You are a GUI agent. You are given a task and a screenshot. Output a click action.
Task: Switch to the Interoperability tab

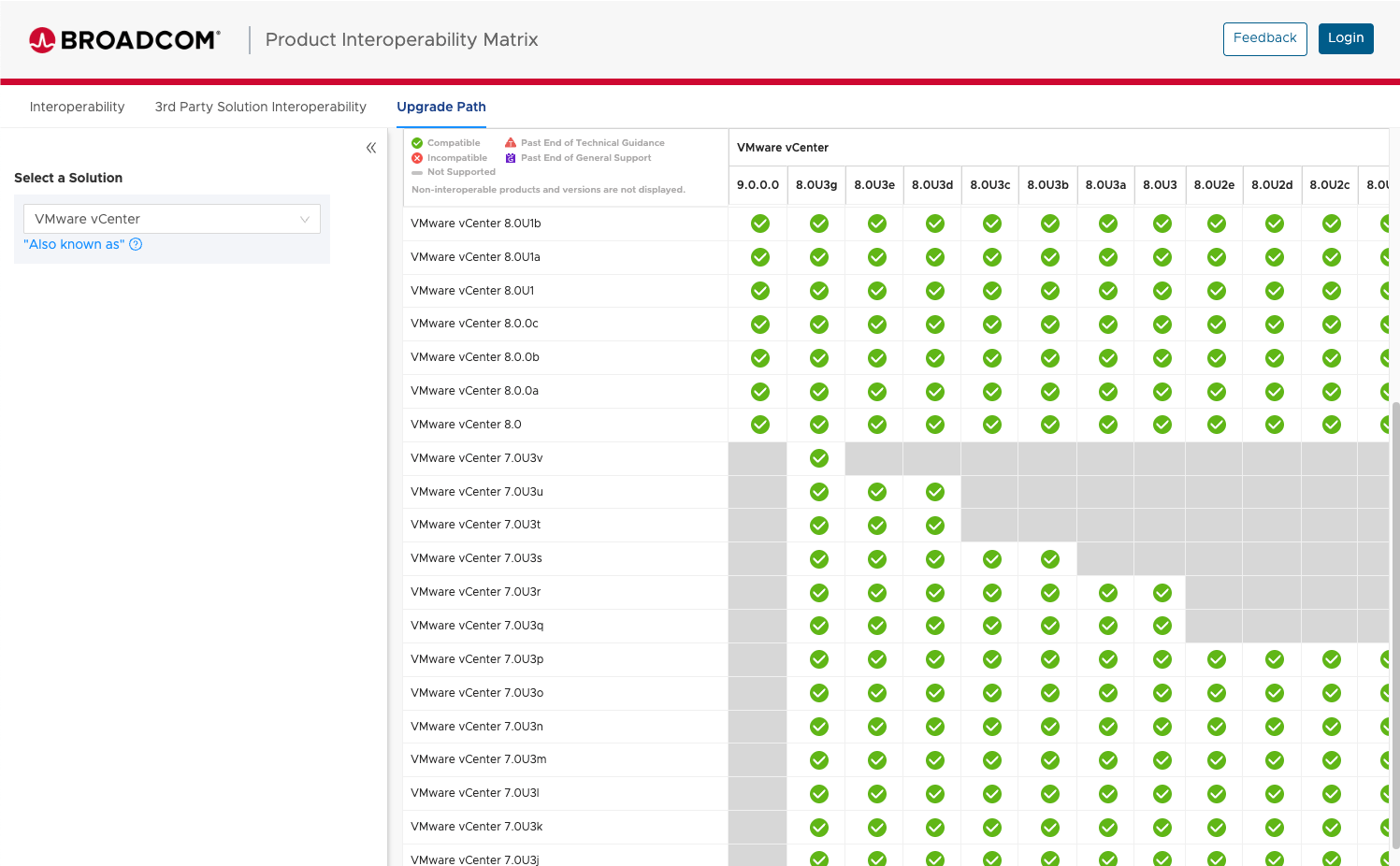77,107
